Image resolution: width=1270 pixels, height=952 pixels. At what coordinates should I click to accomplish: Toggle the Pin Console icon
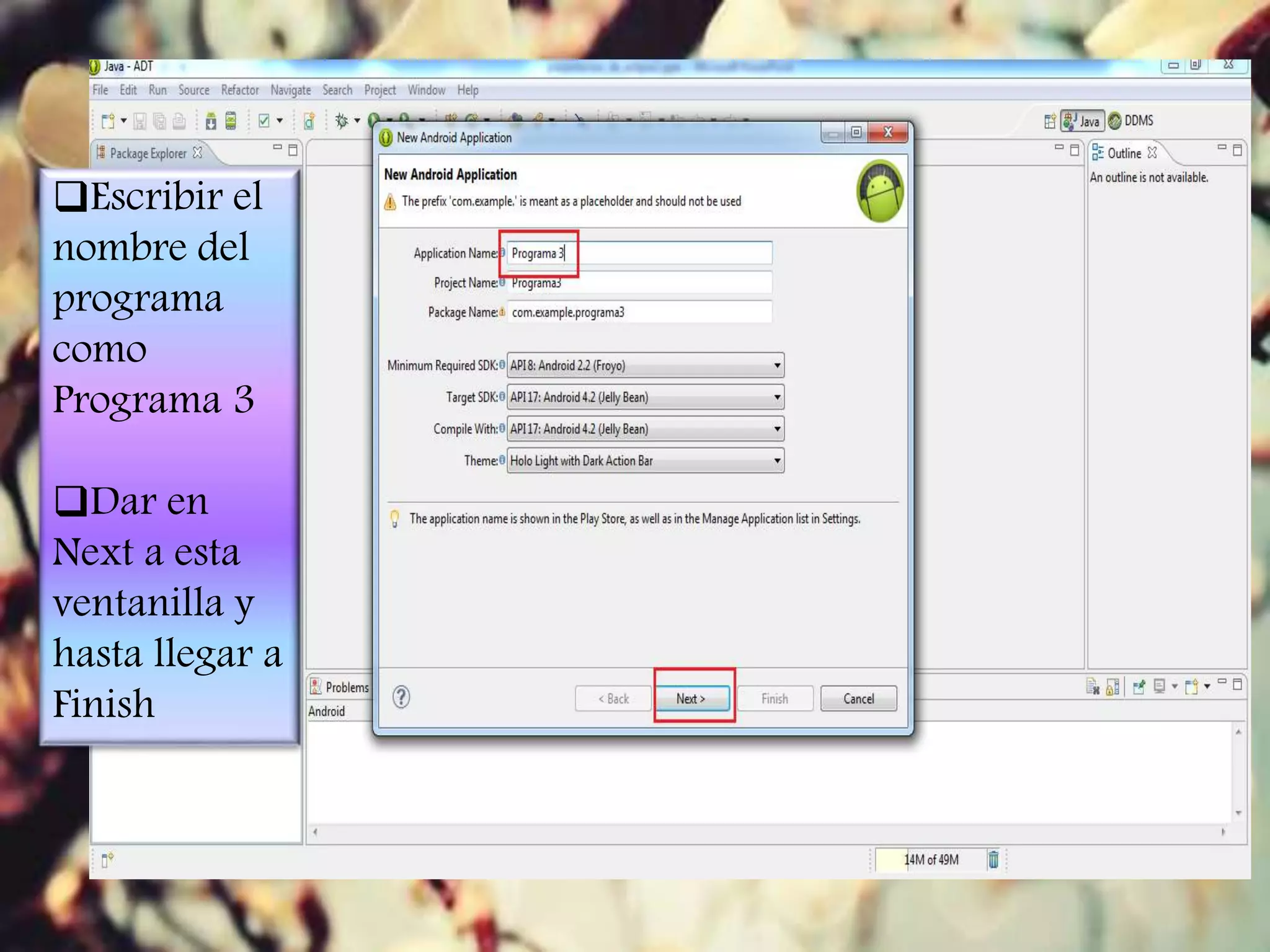pyautogui.click(x=1139, y=687)
